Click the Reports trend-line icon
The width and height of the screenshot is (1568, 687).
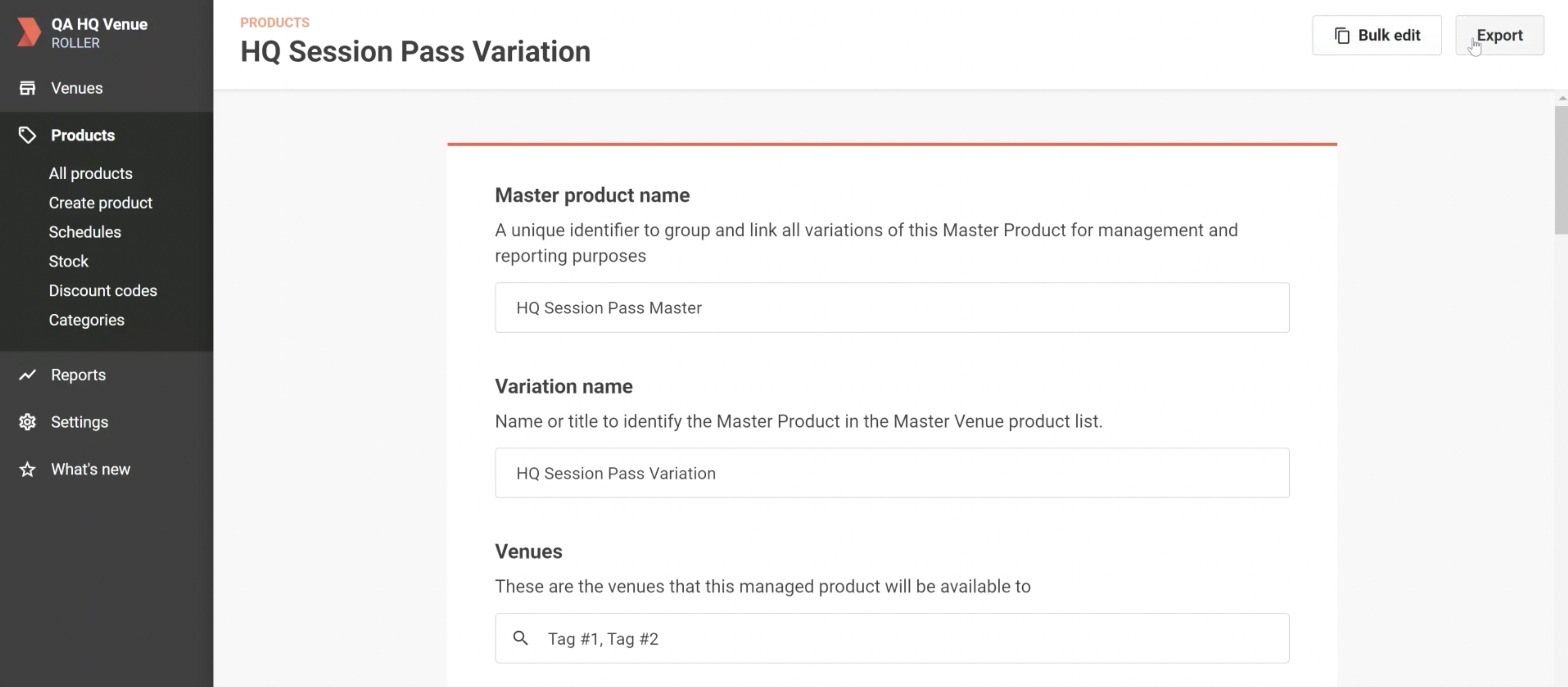27,375
